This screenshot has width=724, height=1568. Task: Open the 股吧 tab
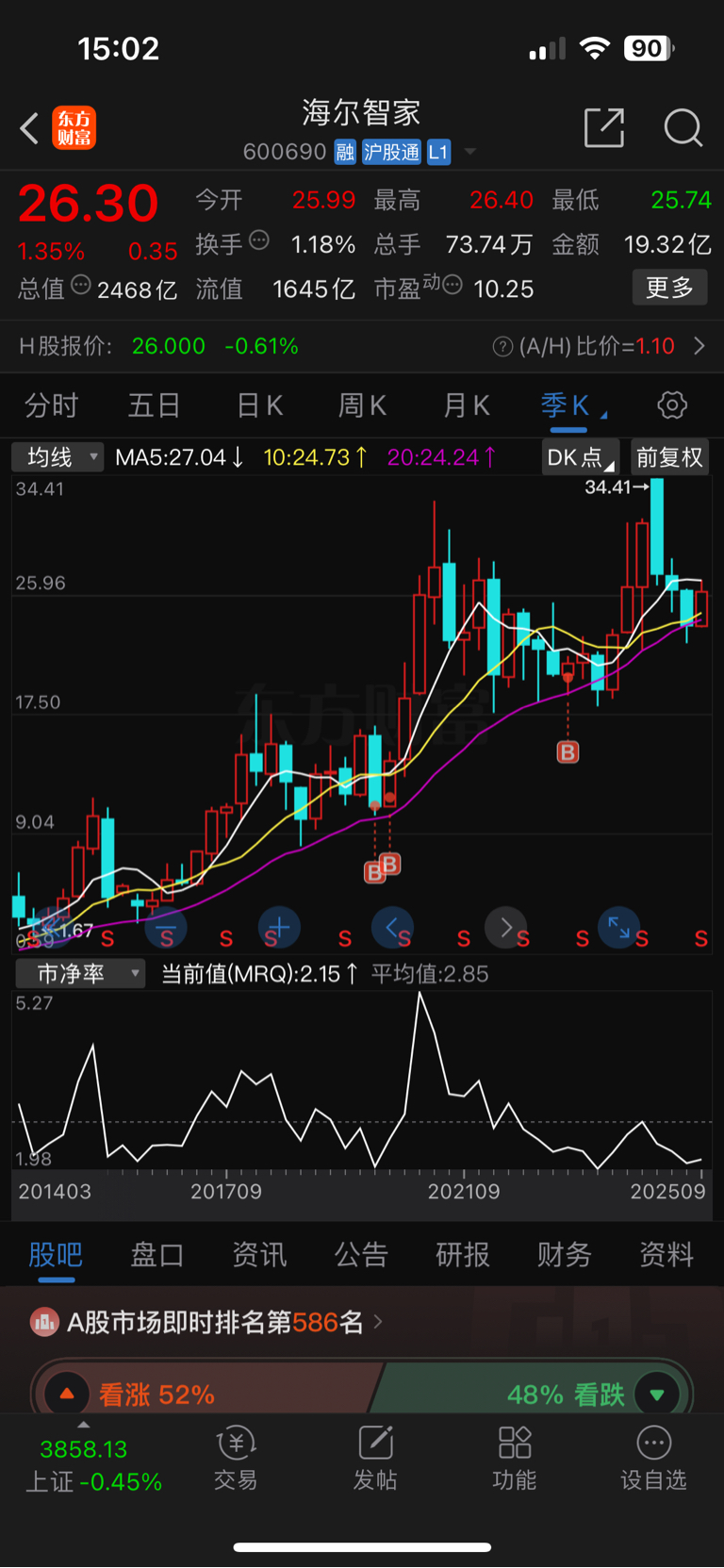(56, 1255)
